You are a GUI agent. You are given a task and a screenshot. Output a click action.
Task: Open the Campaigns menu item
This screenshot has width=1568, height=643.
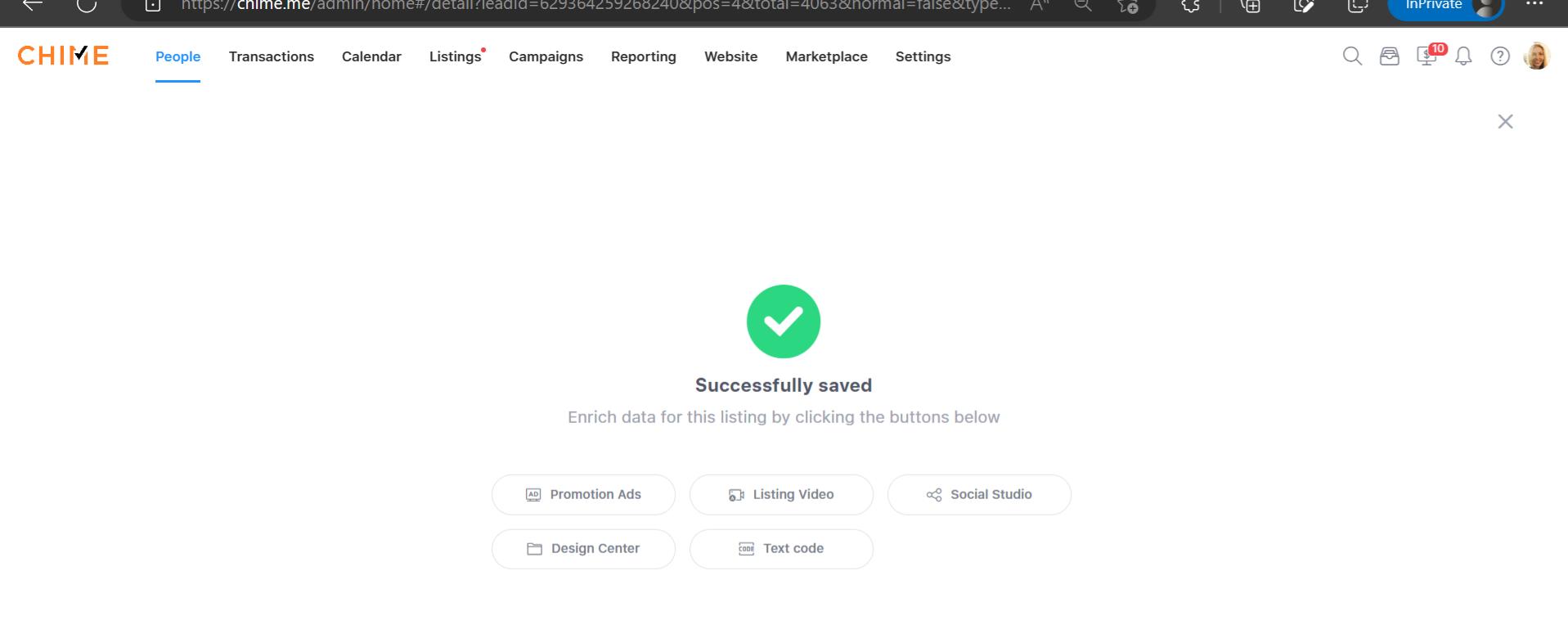tap(546, 56)
